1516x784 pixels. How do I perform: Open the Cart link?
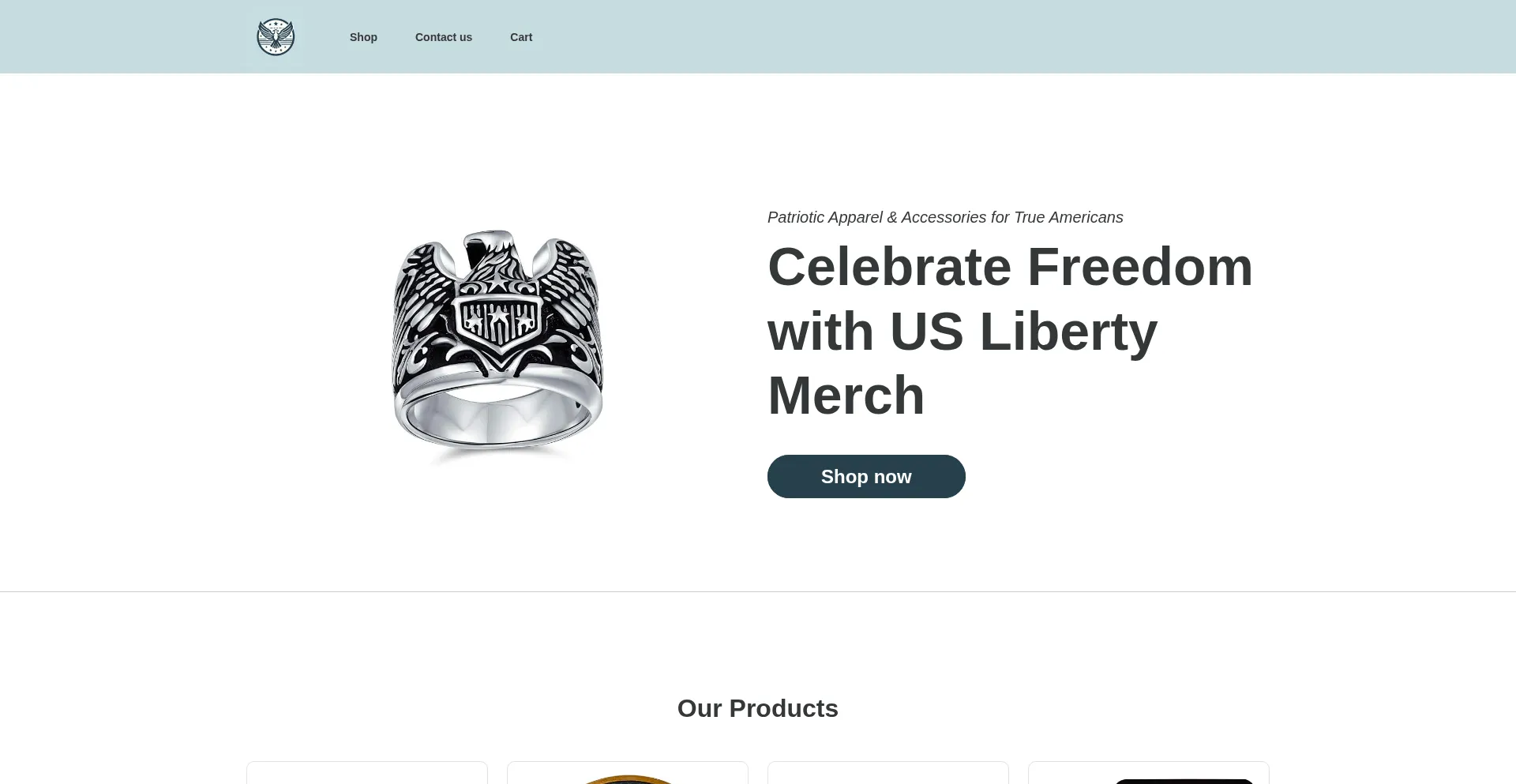tap(520, 37)
